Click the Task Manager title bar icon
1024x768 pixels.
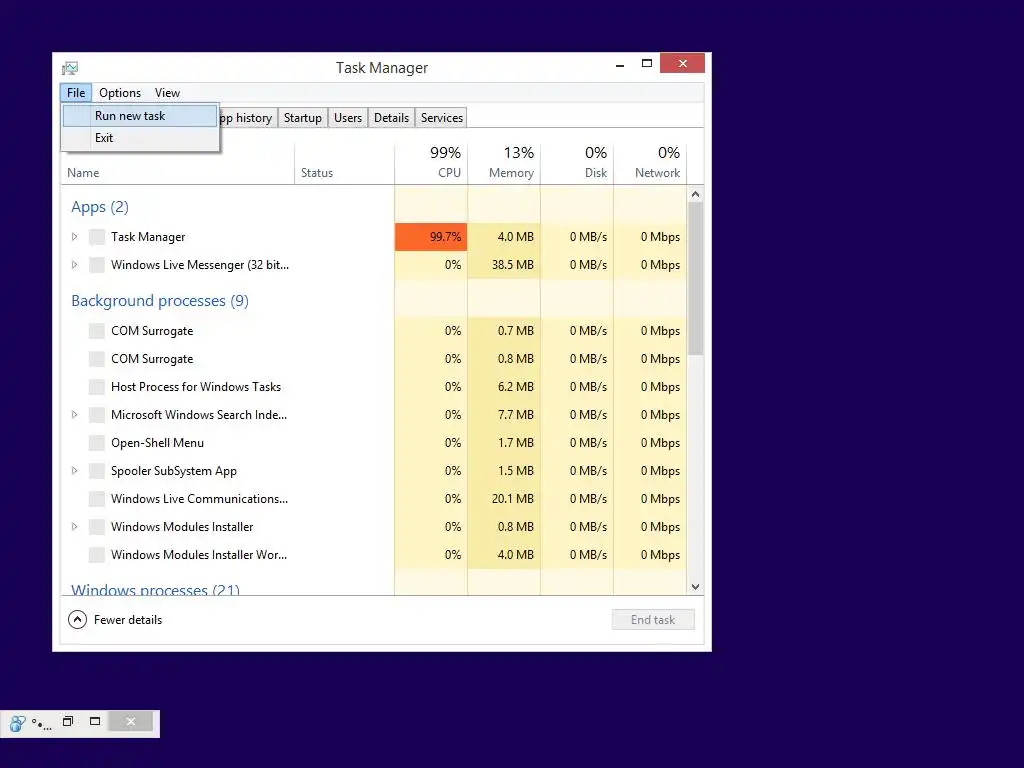(x=70, y=68)
